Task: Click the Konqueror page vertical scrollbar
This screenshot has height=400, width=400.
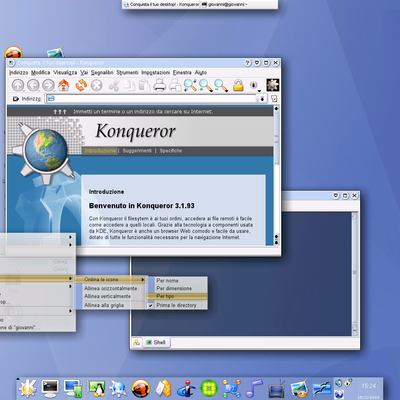Action: (276, 176)
